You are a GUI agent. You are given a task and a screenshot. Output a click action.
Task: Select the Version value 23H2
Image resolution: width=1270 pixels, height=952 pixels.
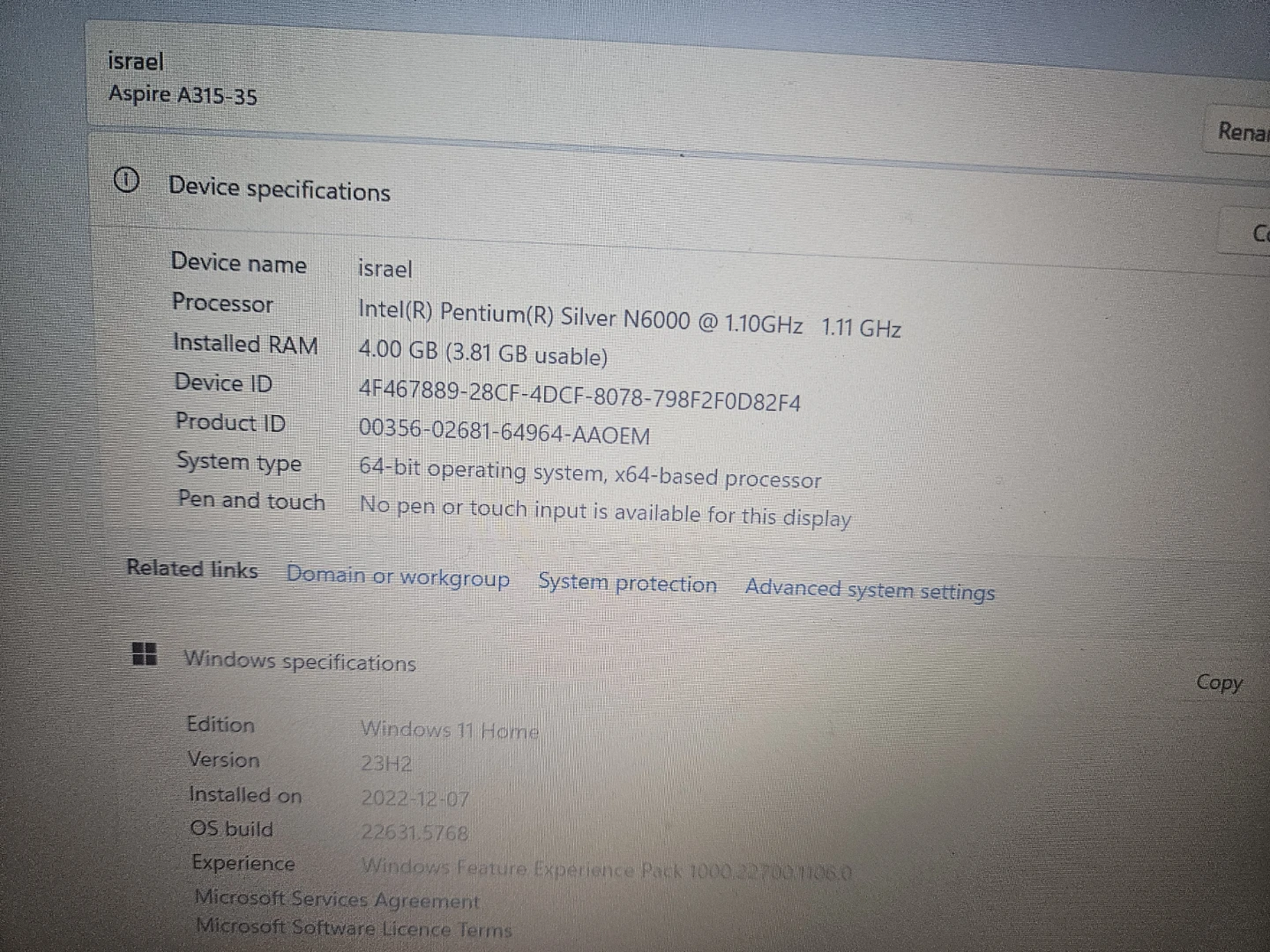(x=386, y=763)
